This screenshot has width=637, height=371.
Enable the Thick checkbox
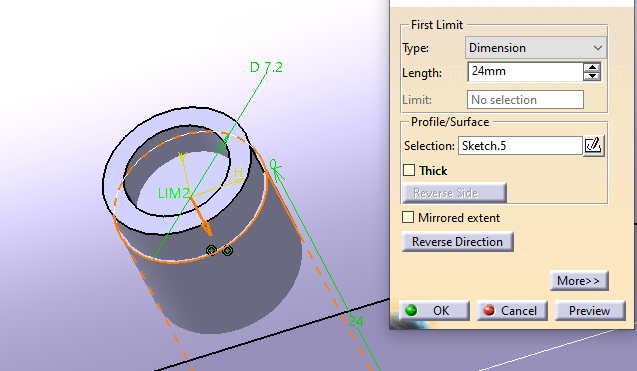(x=409, y=170)
